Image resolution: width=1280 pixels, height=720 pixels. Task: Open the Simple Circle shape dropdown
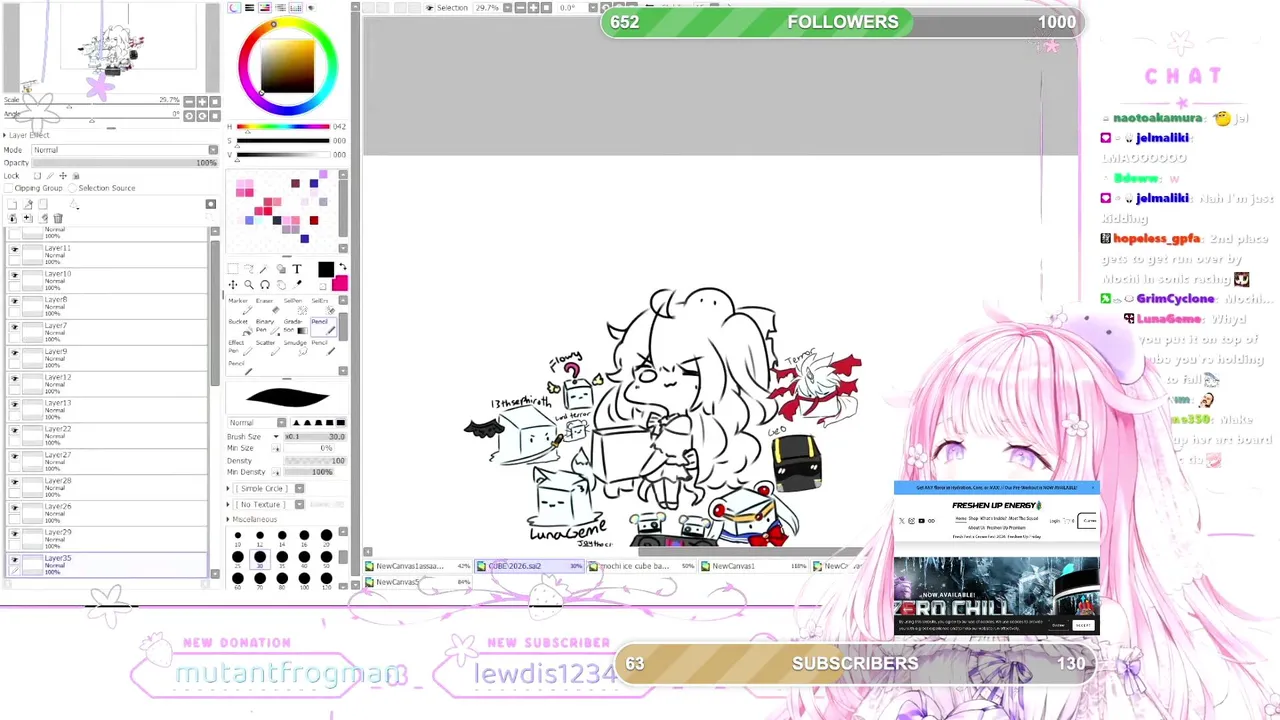[x=268, y=488]
